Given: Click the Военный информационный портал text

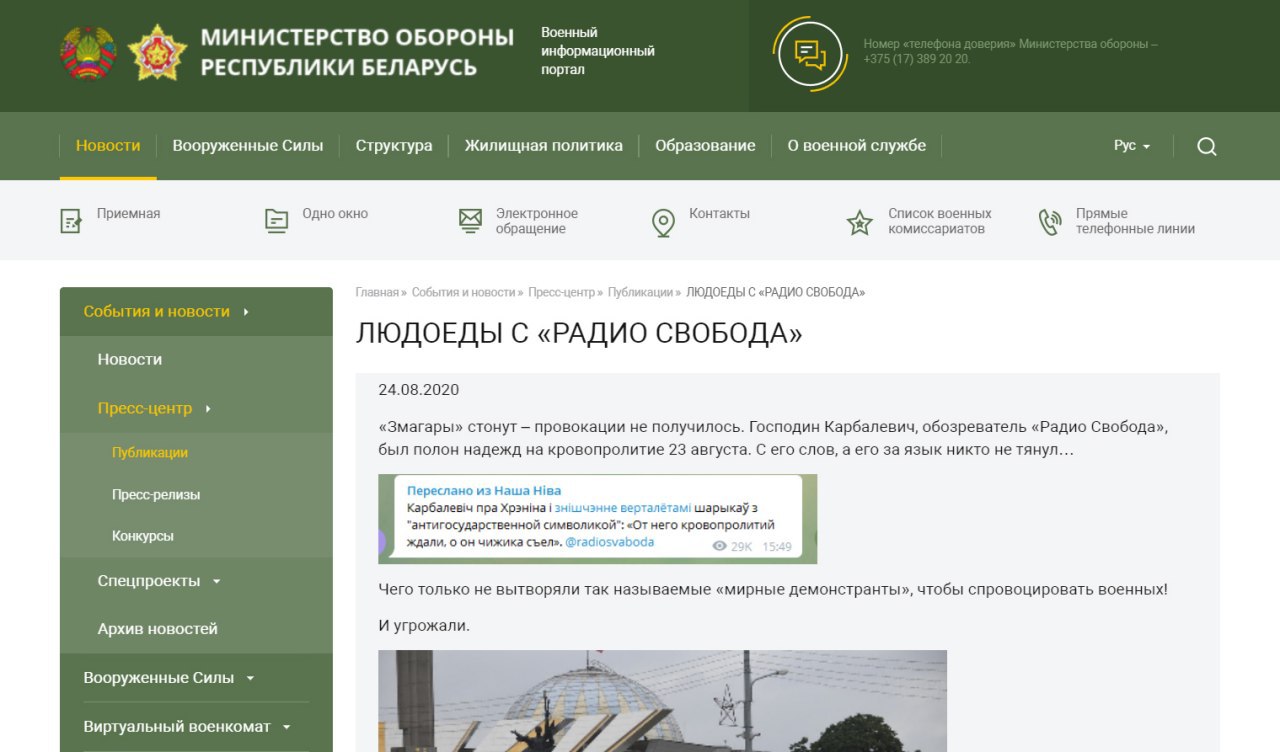Looking at the screenshot, I should 598,51.
